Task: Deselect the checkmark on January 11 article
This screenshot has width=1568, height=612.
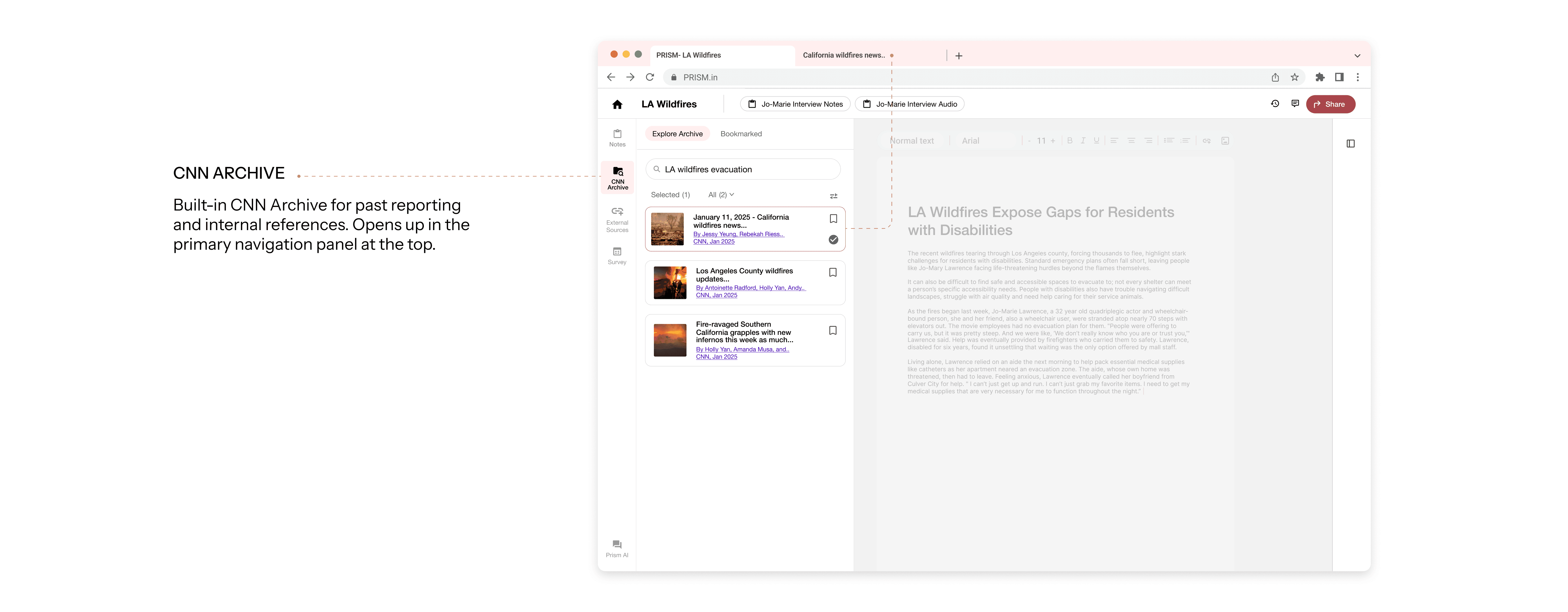Action: [833, 240]
